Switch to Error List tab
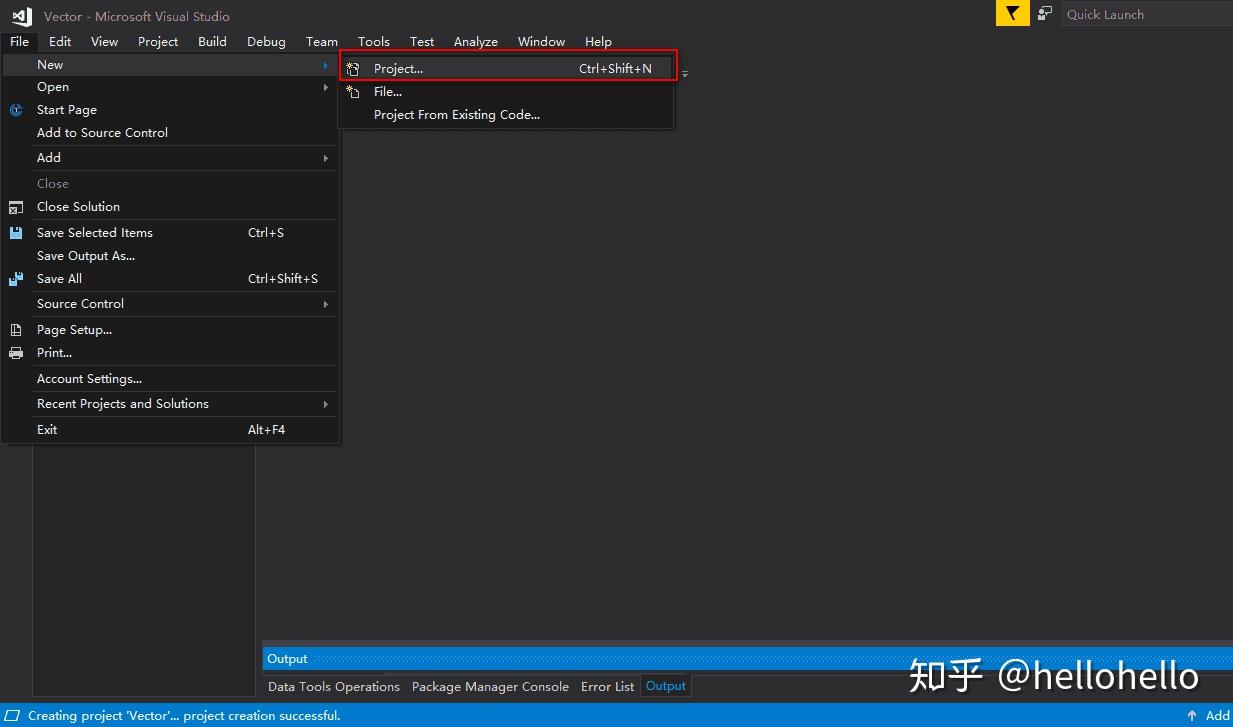Viewport: 1233px width, 727px height. click(x=608, y=687)
